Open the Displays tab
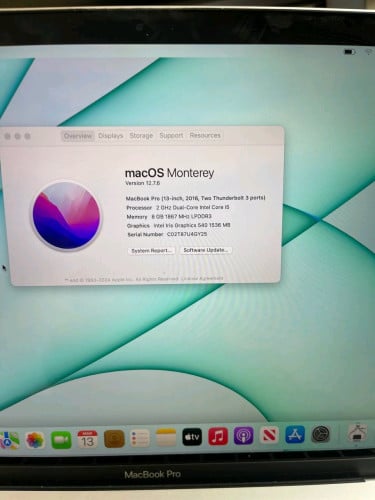This screenshot has width=375, height=500. click(111, 136)
